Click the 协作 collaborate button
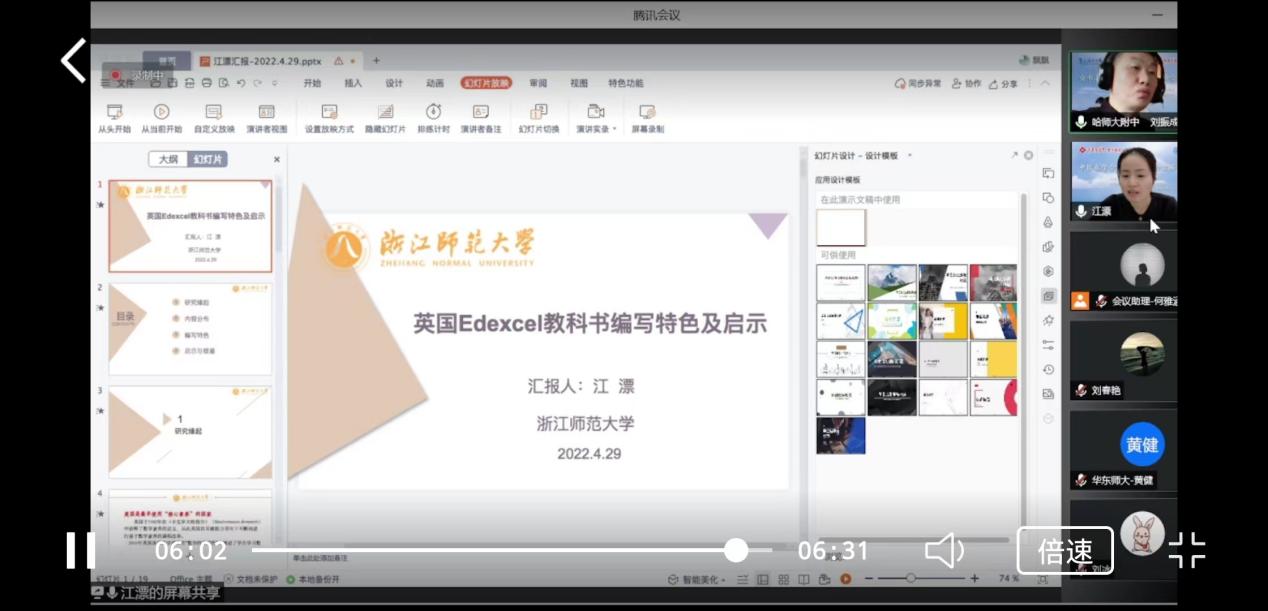 point(966,84)
